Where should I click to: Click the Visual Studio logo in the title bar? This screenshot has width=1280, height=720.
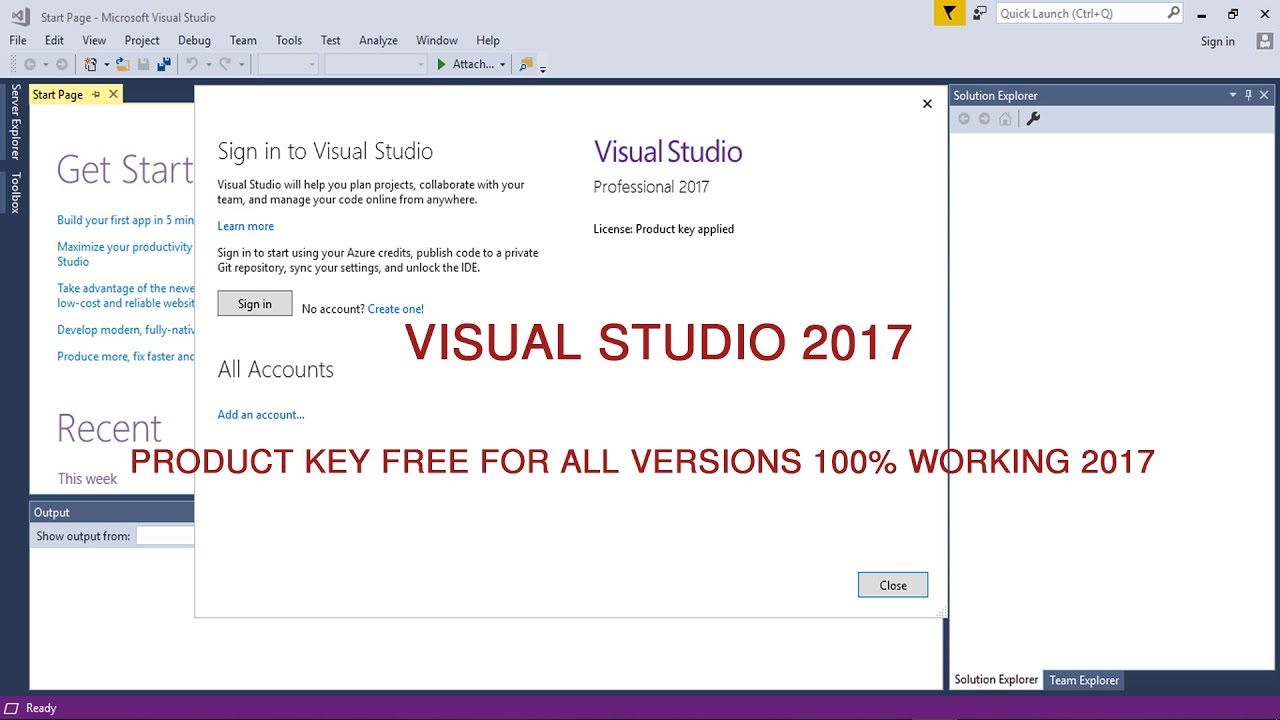20,16
